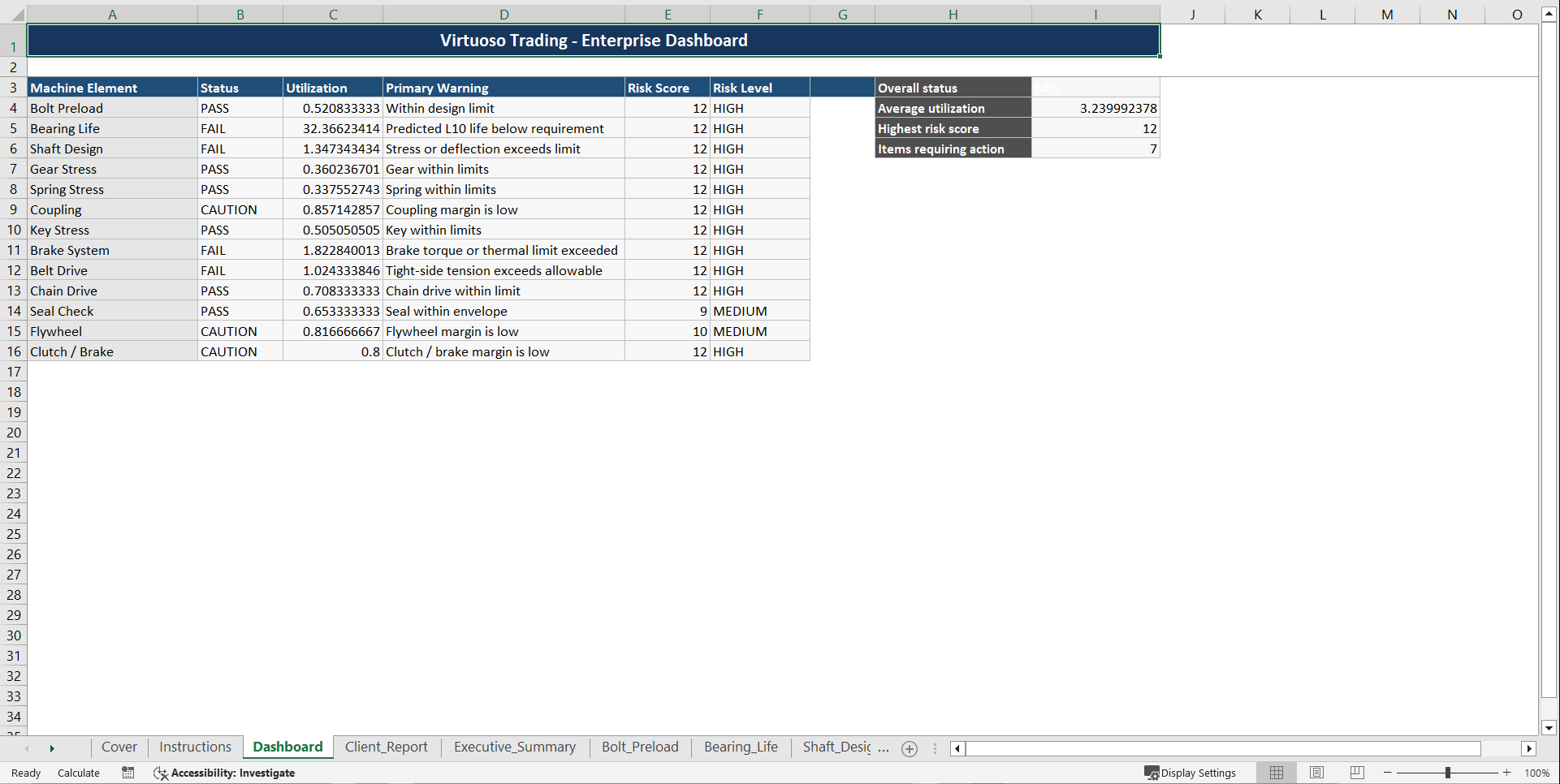The height and width of the screenshot is (784, 1560).
Task: Click the next sheet navigation arrow
Action: 52,747
